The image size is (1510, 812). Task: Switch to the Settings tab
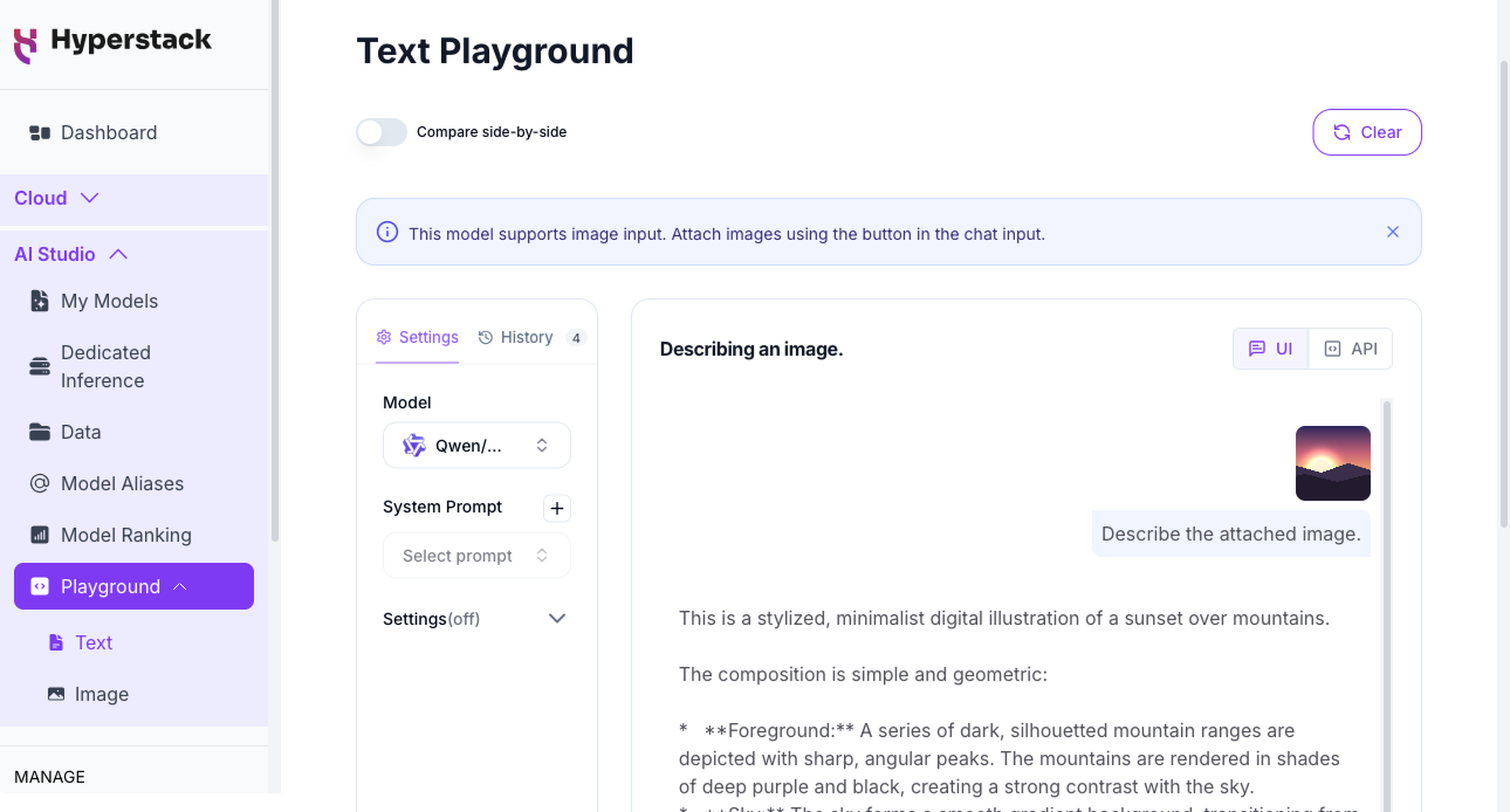coord(417,337)
